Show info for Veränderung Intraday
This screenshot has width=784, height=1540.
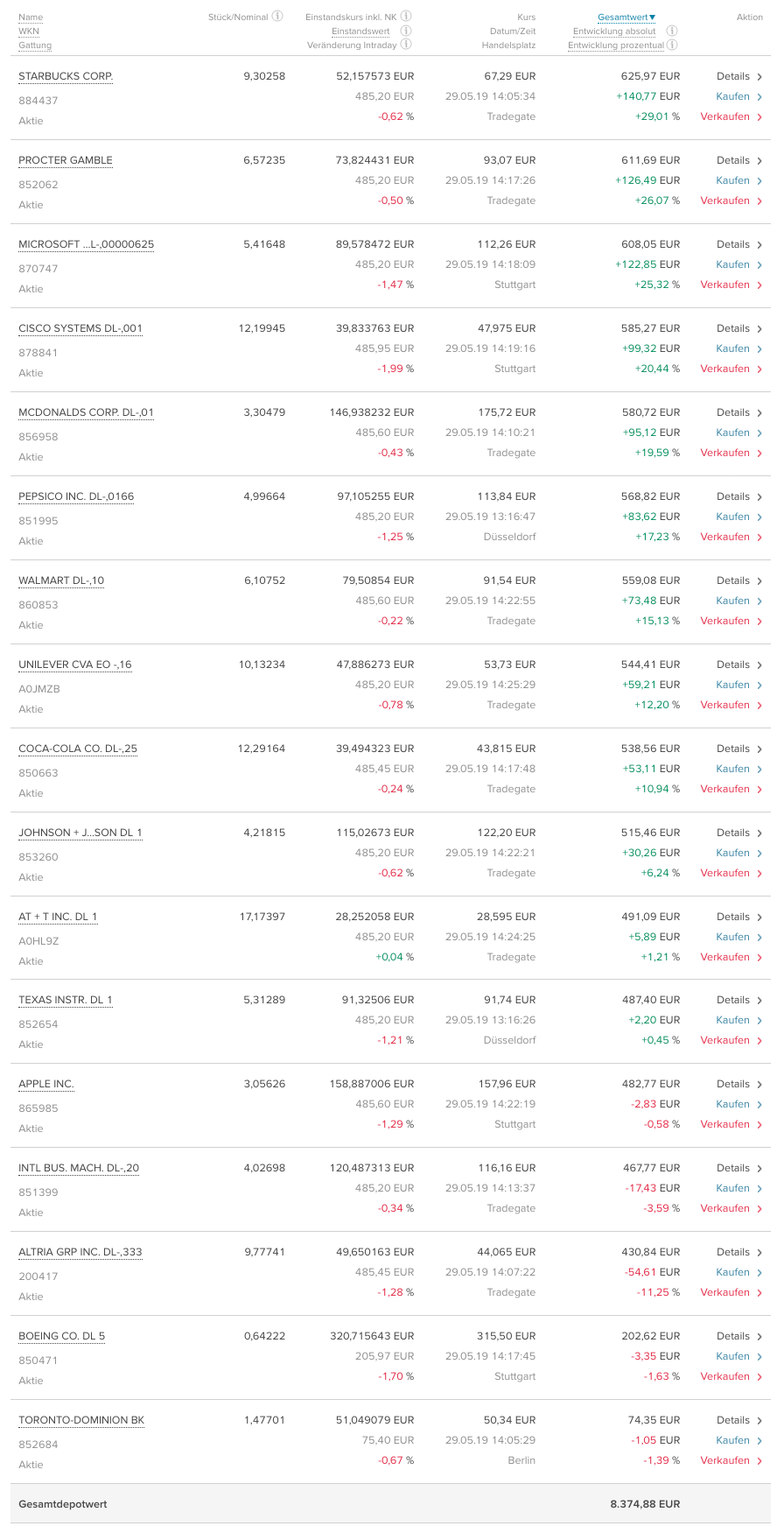406,45
